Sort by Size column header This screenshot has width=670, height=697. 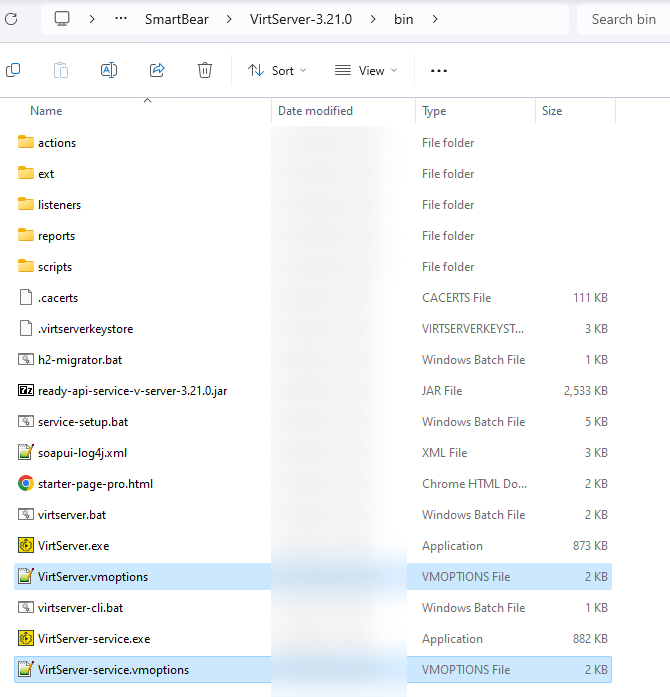[x=552, y=111]
